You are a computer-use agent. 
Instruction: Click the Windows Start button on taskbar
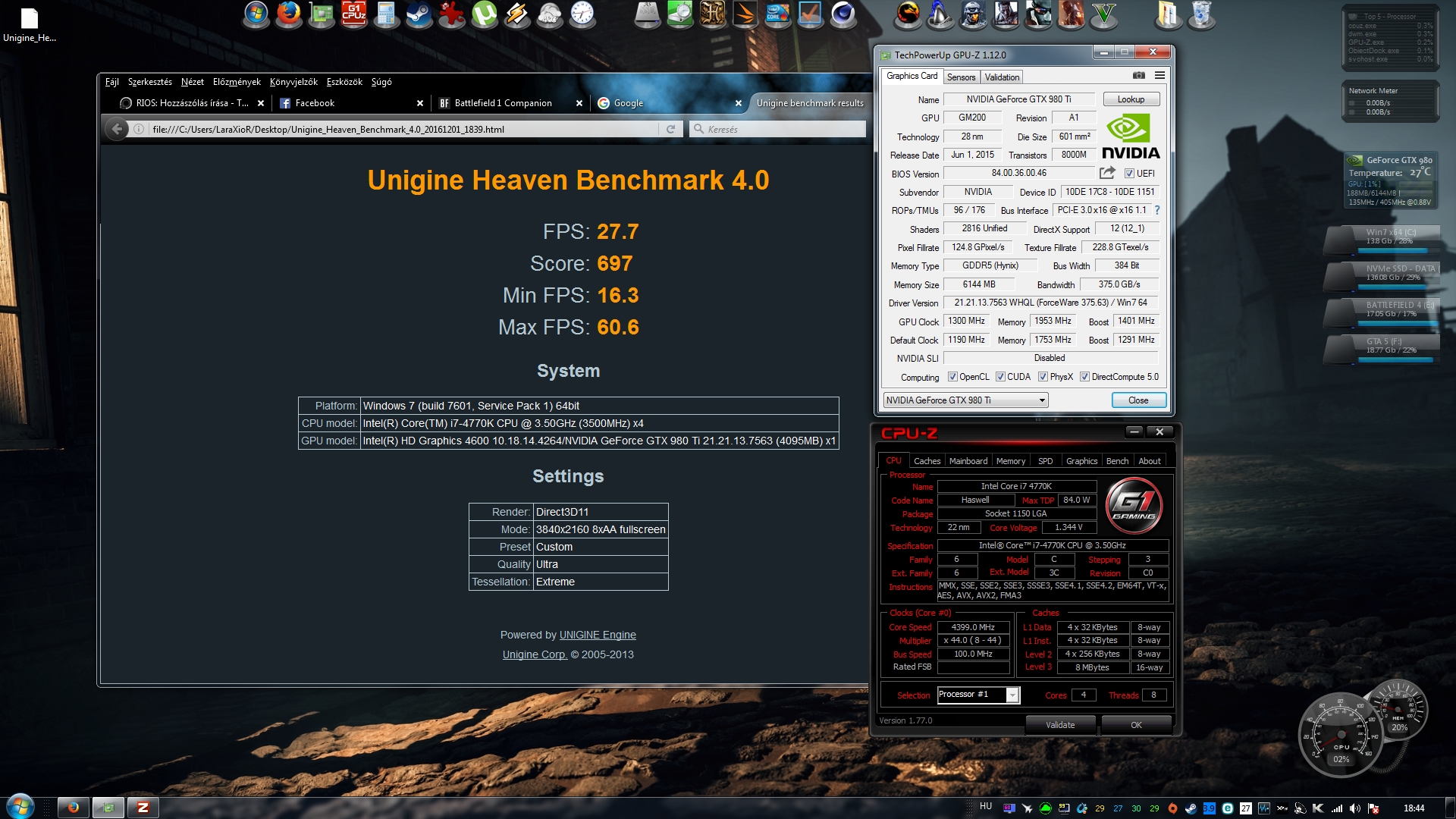click(20, 807)
